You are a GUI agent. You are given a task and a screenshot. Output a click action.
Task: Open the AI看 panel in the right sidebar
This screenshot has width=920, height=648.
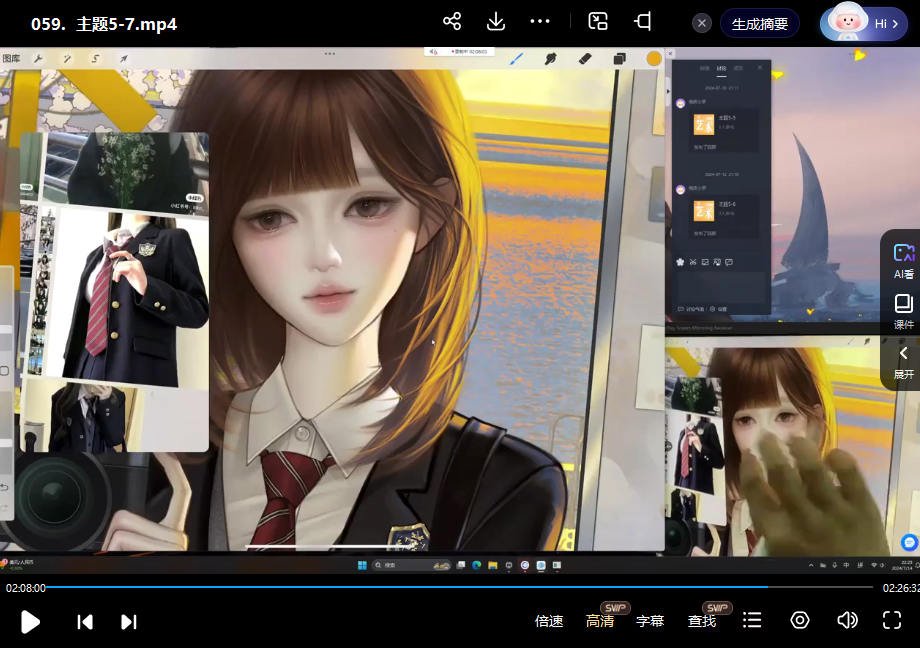tap(903, 262)
